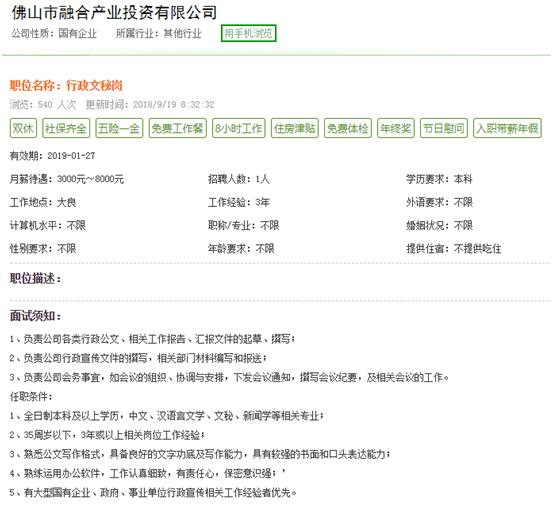Click 招聘人数: 1人
This screenshot has height=516, width=553.
[238, 179]
